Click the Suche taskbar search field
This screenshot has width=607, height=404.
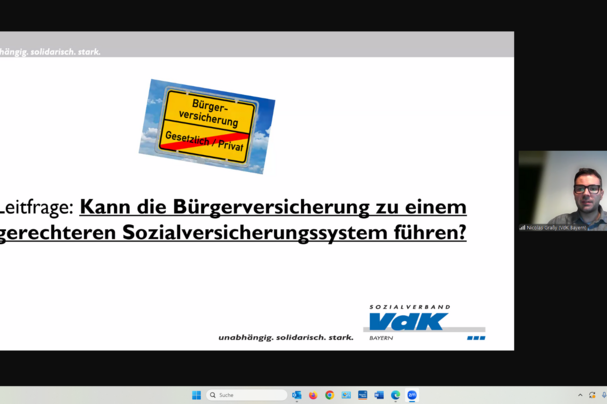coord(246,395)
